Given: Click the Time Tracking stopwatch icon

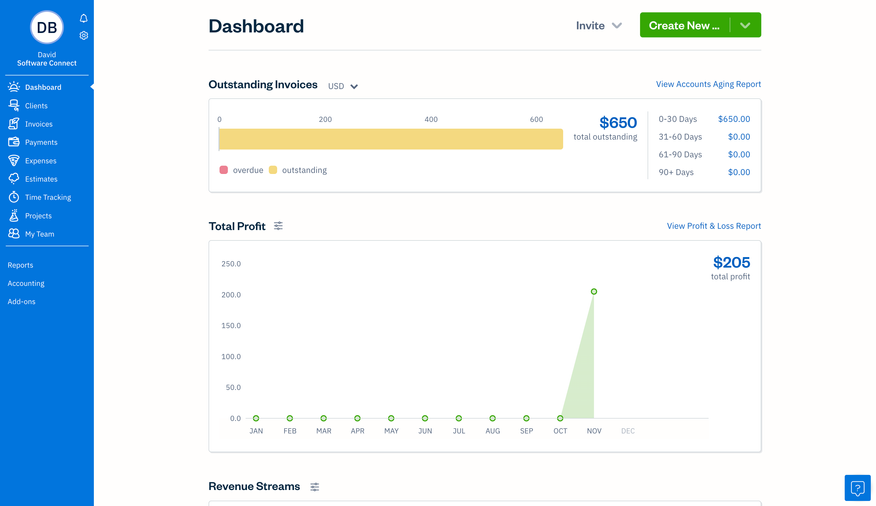Looking at the screenshot, I should (14, 197).
